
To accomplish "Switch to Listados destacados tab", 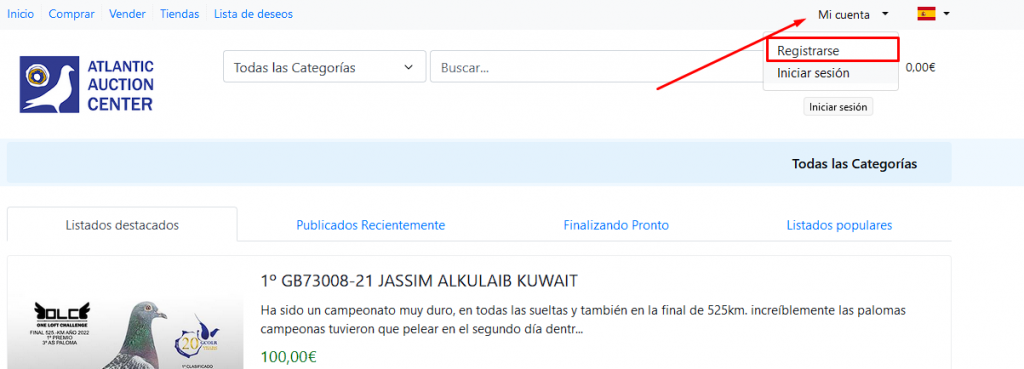I will pos(122,225).
